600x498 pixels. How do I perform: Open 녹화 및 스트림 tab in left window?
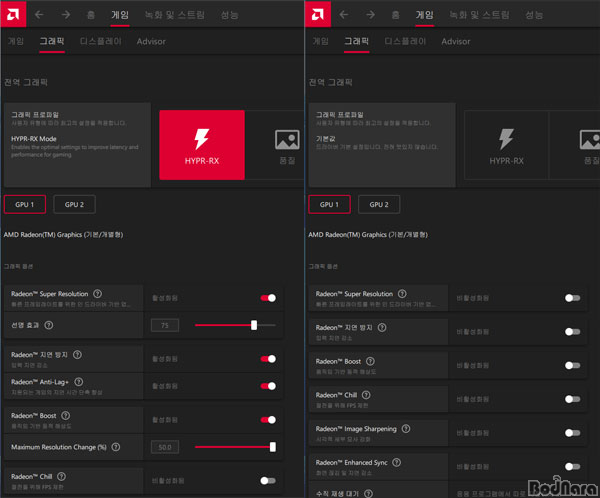click(x=174, y=15)
